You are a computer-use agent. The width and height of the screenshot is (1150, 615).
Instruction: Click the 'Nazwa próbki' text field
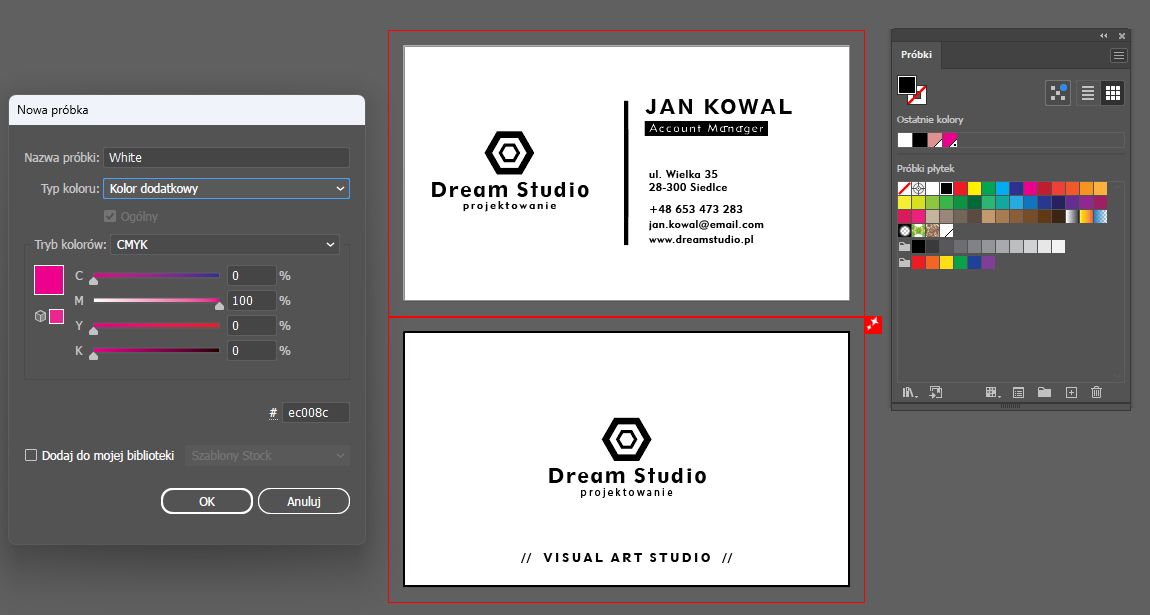click(226, 158)
